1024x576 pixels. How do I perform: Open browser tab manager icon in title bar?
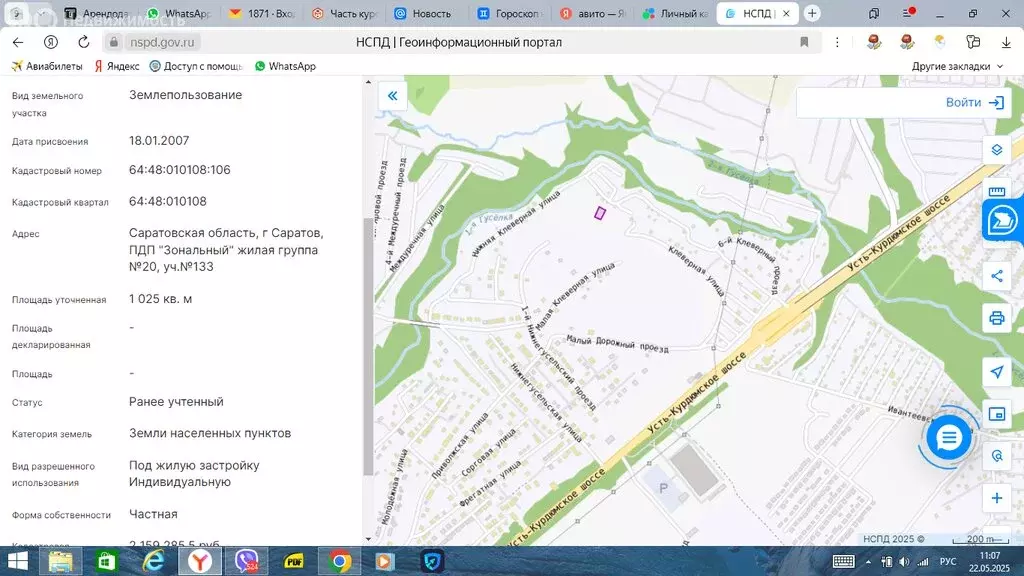[874, 13]
